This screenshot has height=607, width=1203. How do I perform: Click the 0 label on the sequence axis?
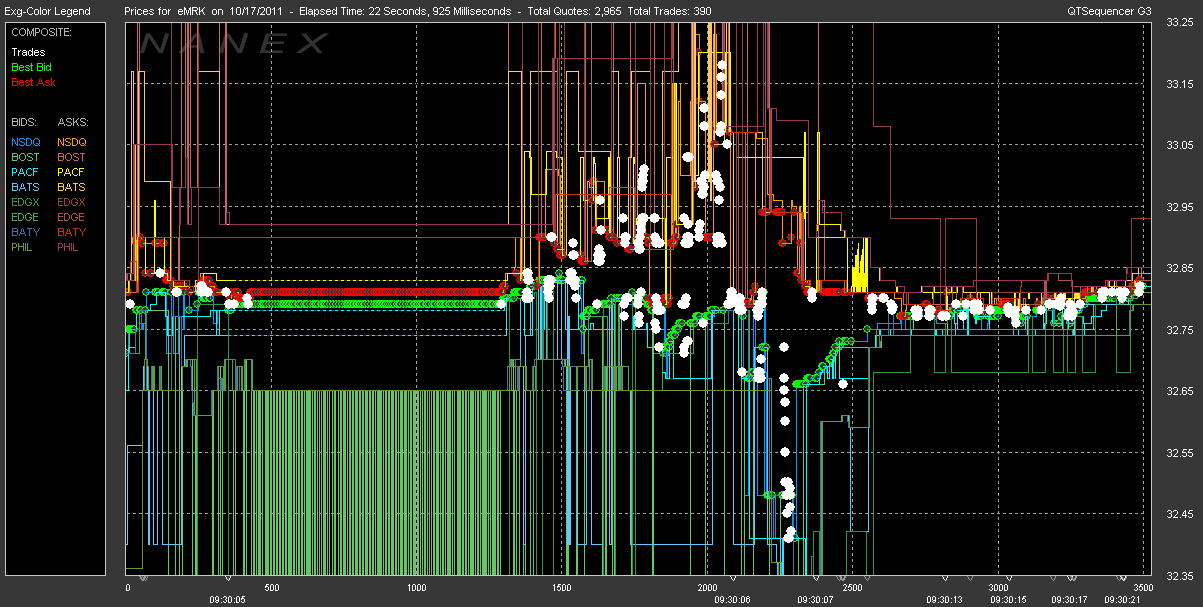pyautogui.click(x=128, y=587)
